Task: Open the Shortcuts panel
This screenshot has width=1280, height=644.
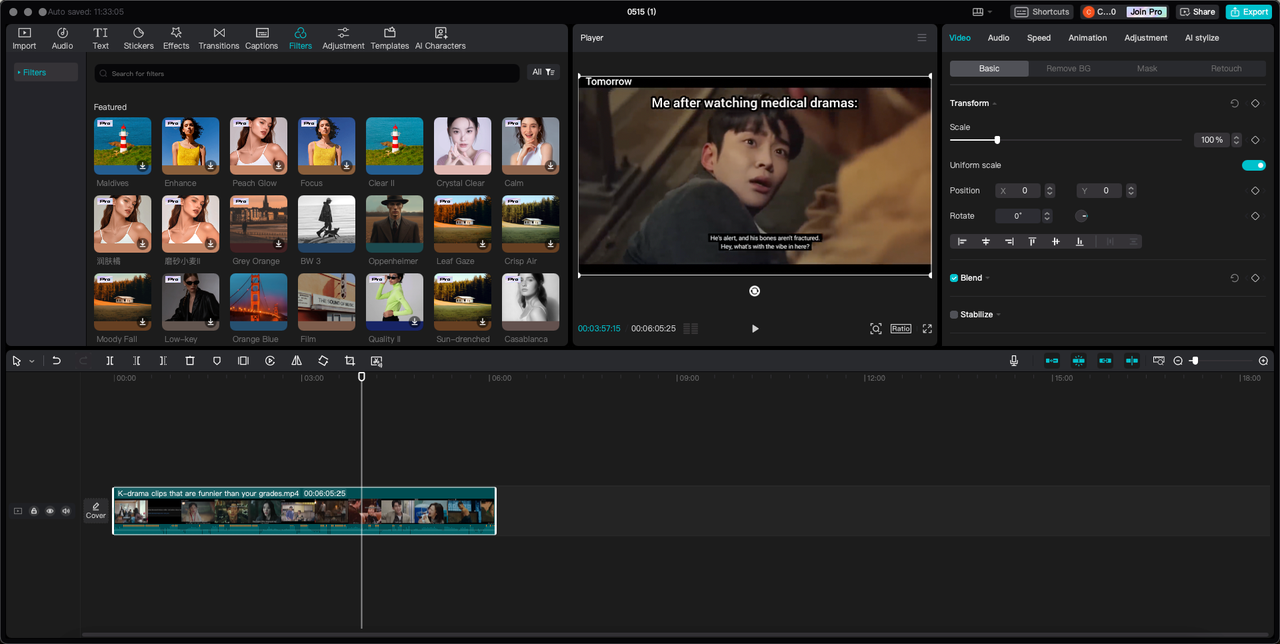Action: (x=1041, y=12)
